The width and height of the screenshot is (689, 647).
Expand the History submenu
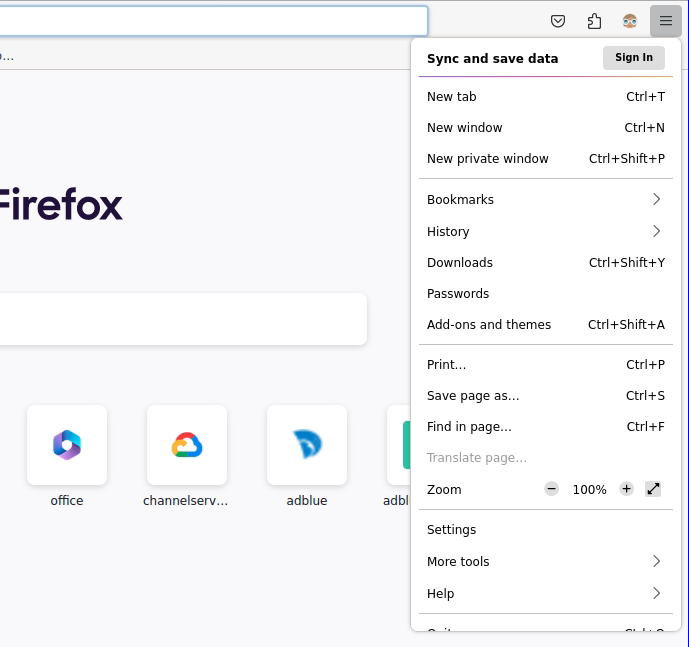coord(545,231)
